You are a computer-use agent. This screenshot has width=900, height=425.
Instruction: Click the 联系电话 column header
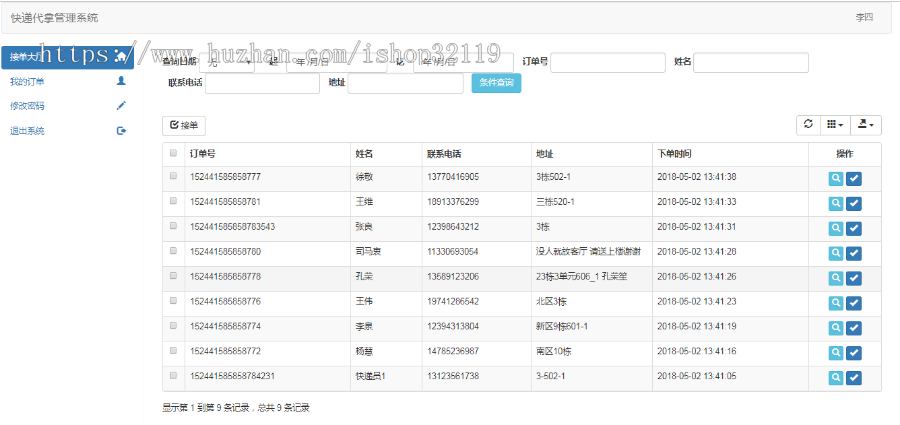click(x=476, y=154)
